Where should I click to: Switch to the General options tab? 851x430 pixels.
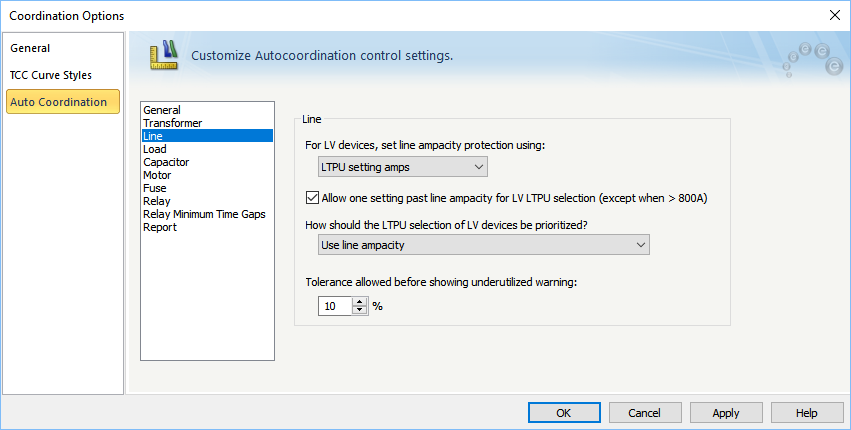click(x=30, y=48)
